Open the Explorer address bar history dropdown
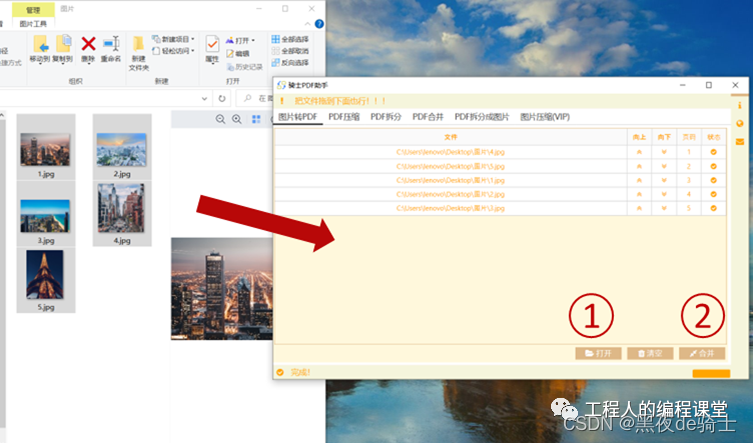 pos(205,98)
